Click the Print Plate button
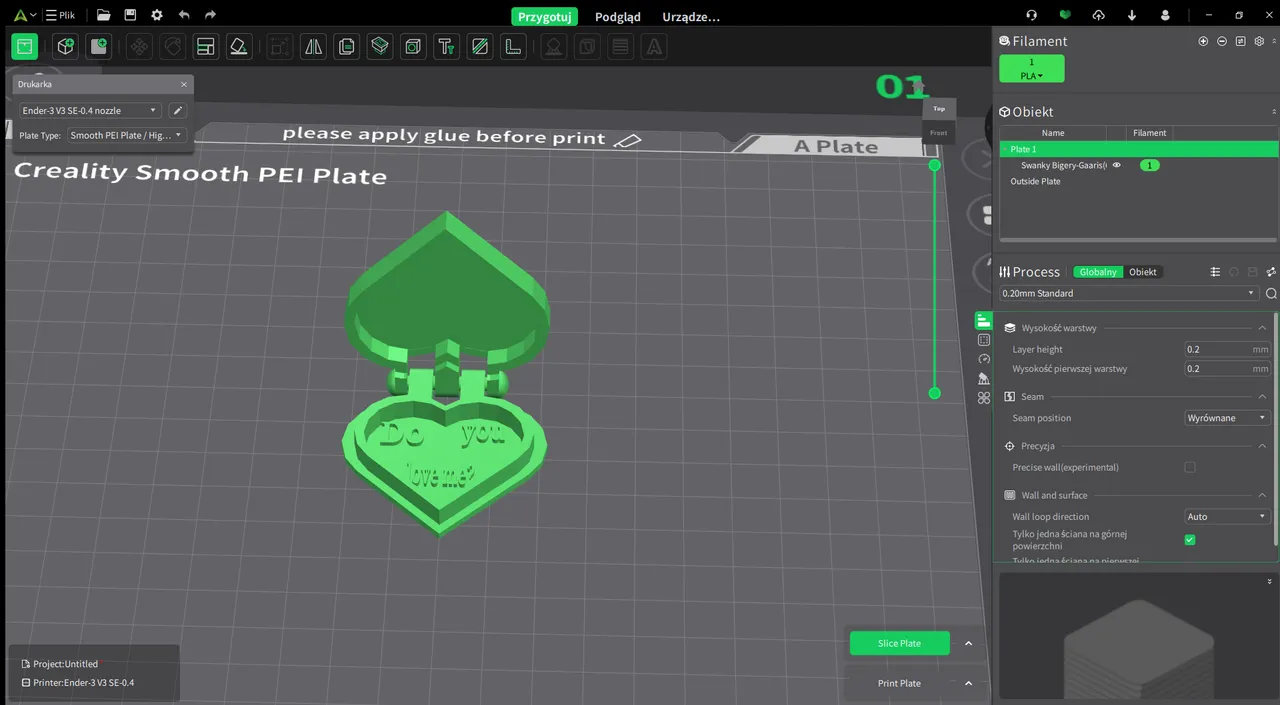The height and width of the screenshot is (705, 1280). tap(899, 683)
